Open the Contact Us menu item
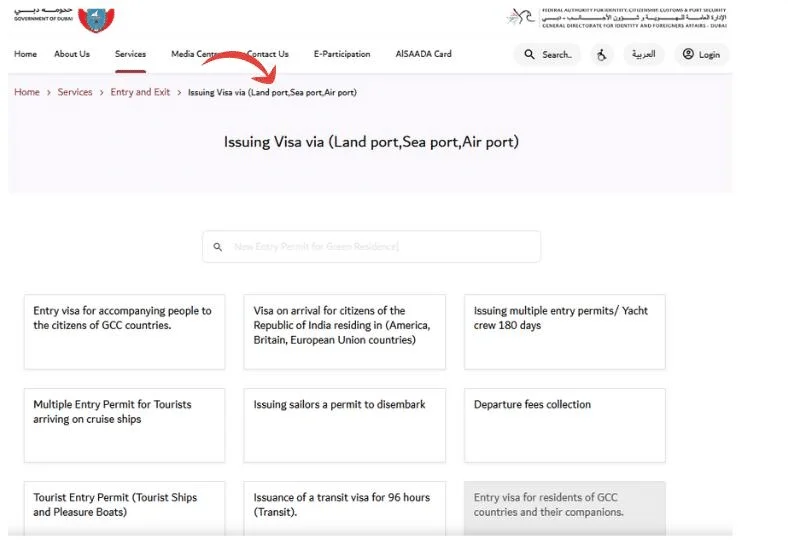 click(x=268, y=54)
